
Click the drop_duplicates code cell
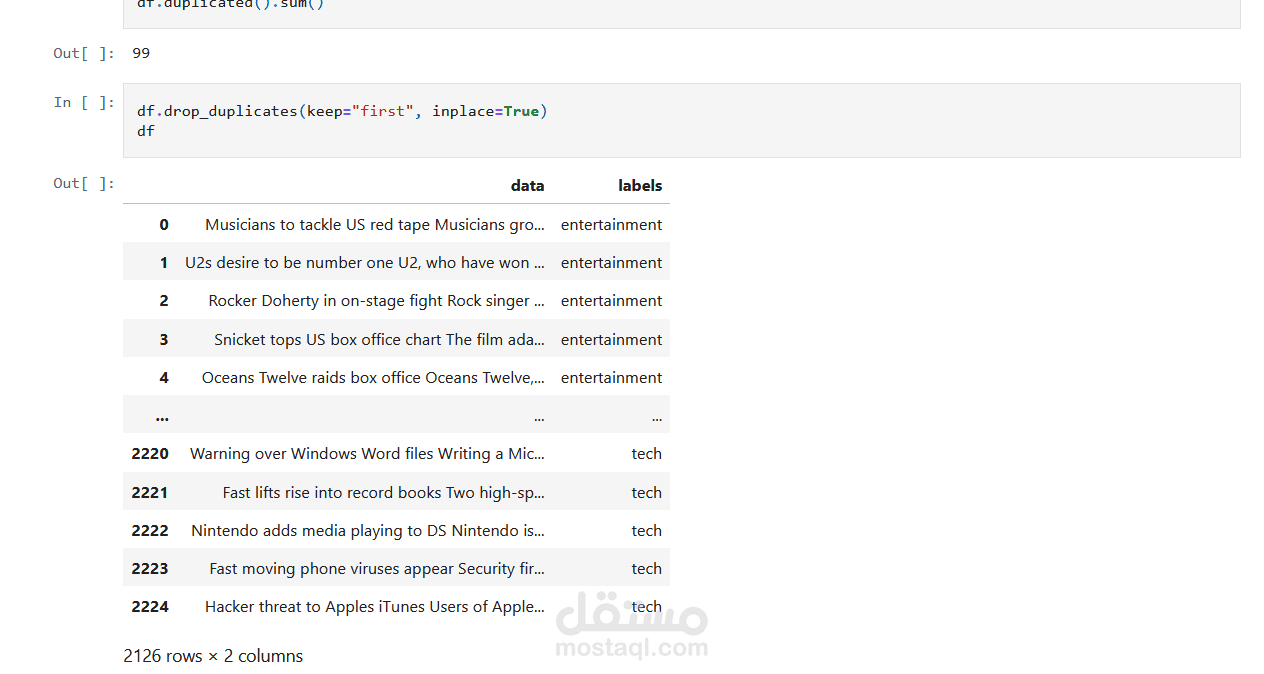tap(681, 120)
